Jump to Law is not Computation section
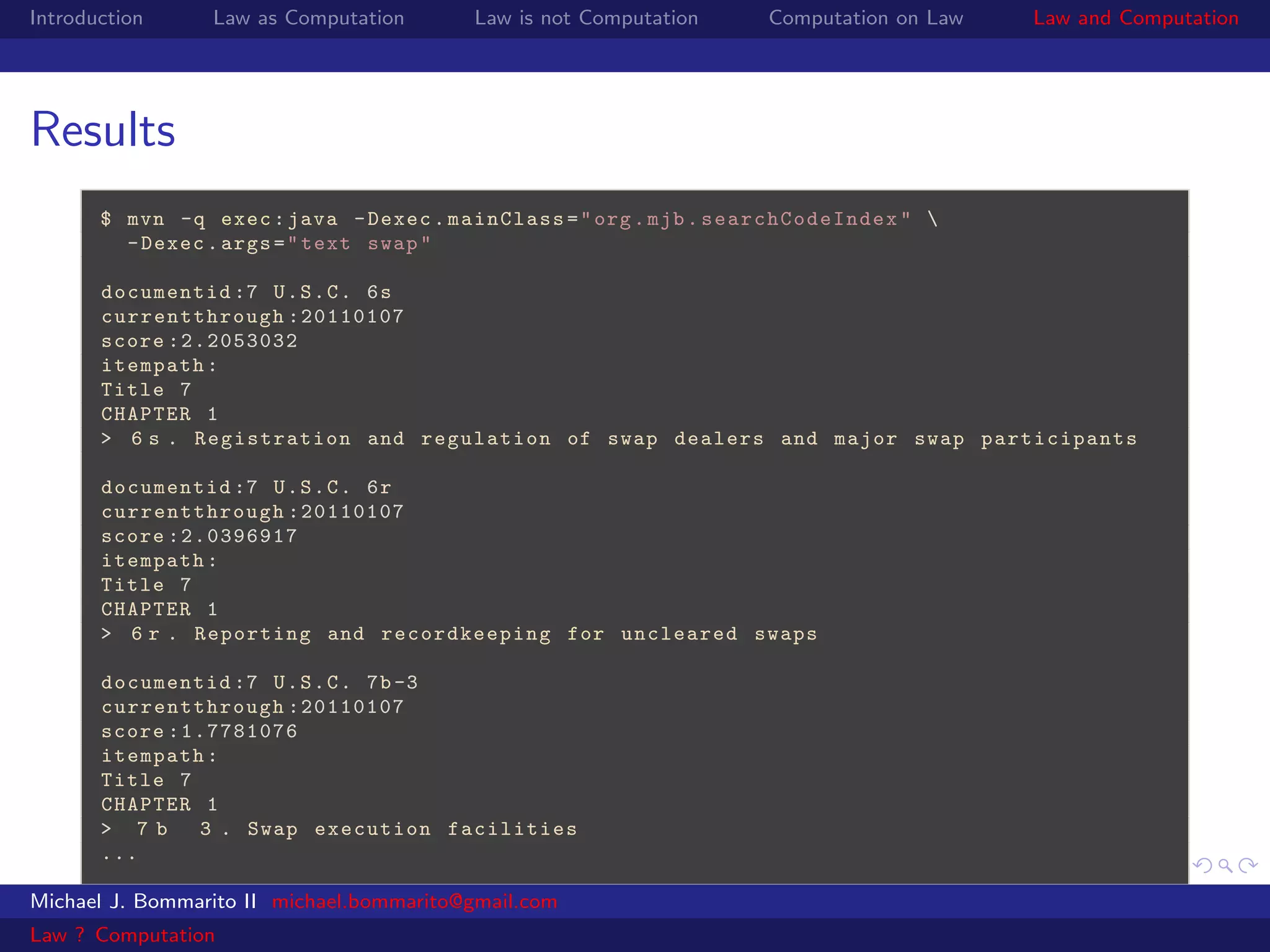Viewport: 1270px width, 952px height. point(586,19)
